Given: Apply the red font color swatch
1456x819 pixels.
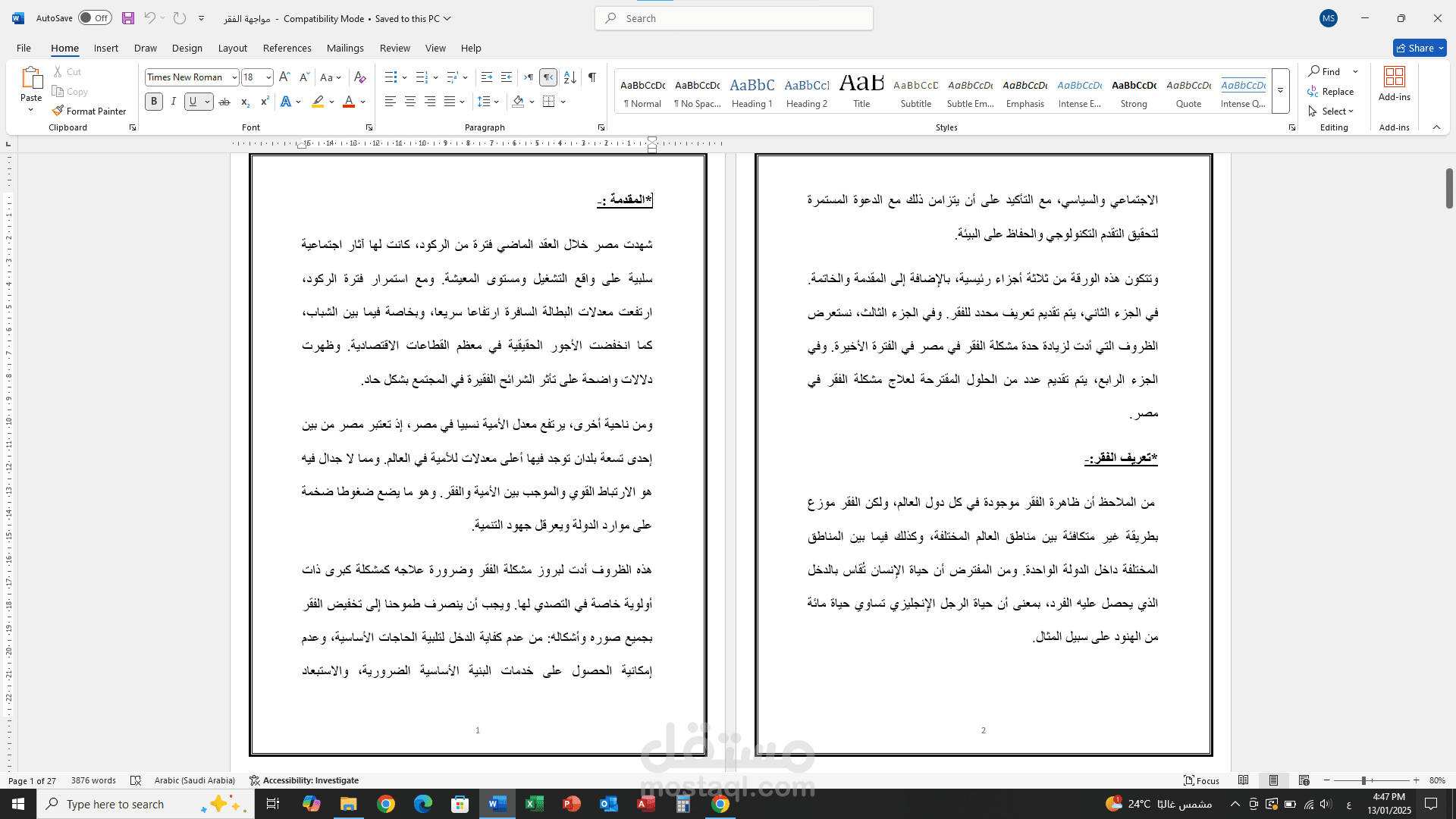Looking at the screenshot, I should 349,102.
